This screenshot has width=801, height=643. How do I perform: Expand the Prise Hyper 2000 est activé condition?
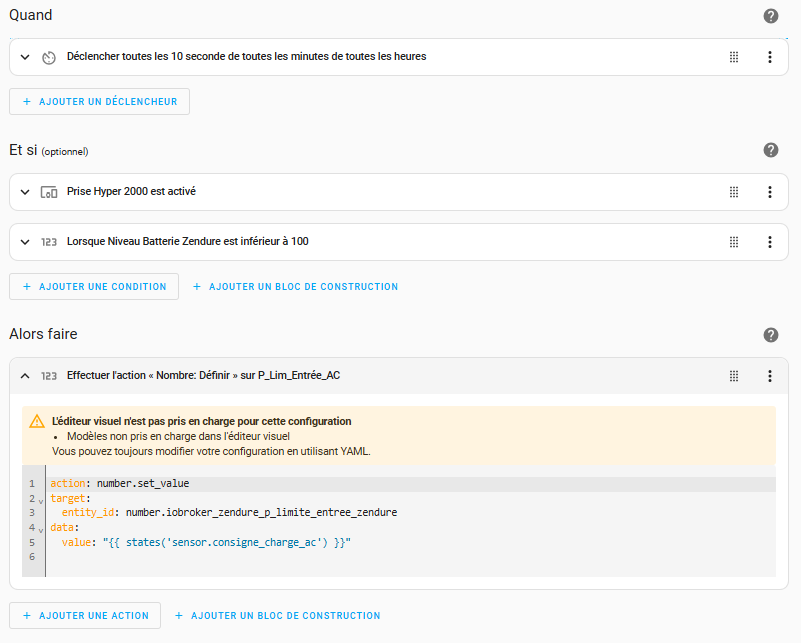[x=25, y=192]
